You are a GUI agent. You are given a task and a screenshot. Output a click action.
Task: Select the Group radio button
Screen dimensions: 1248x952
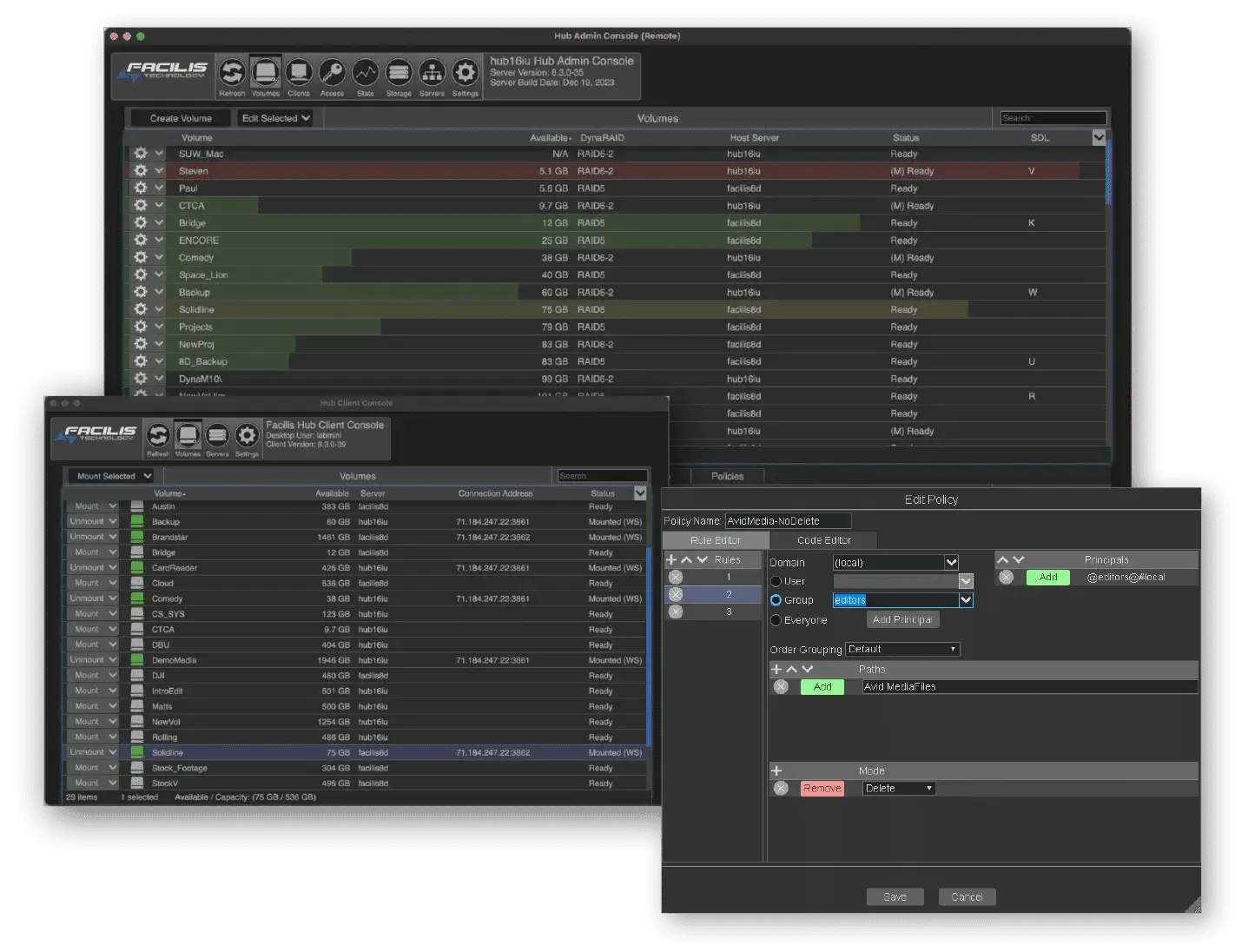pos(776,600)
